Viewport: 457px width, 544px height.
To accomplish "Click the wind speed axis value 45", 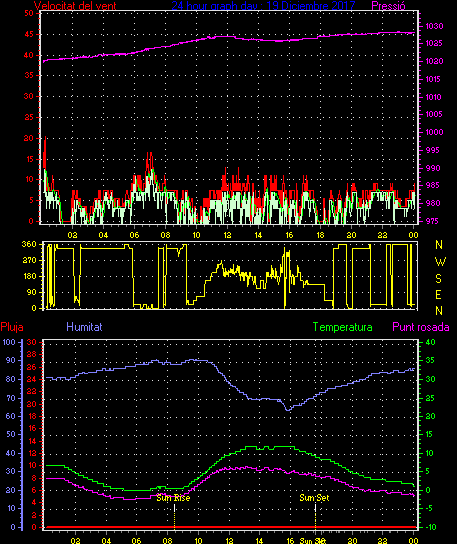I will point(29,34).
